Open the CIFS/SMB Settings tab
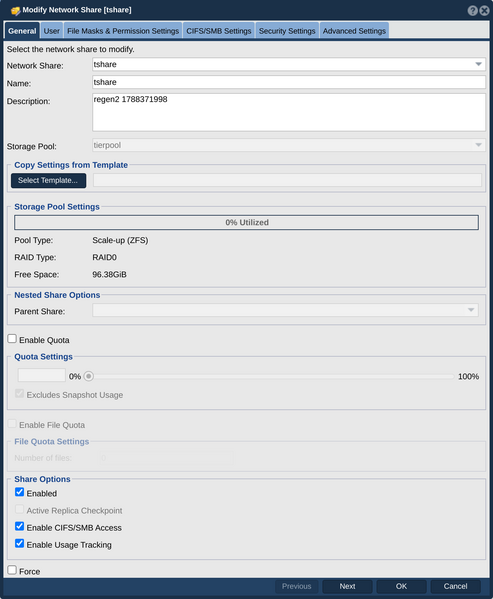The width and height of the screenshot is (493, 599). [x=219, y=31]
